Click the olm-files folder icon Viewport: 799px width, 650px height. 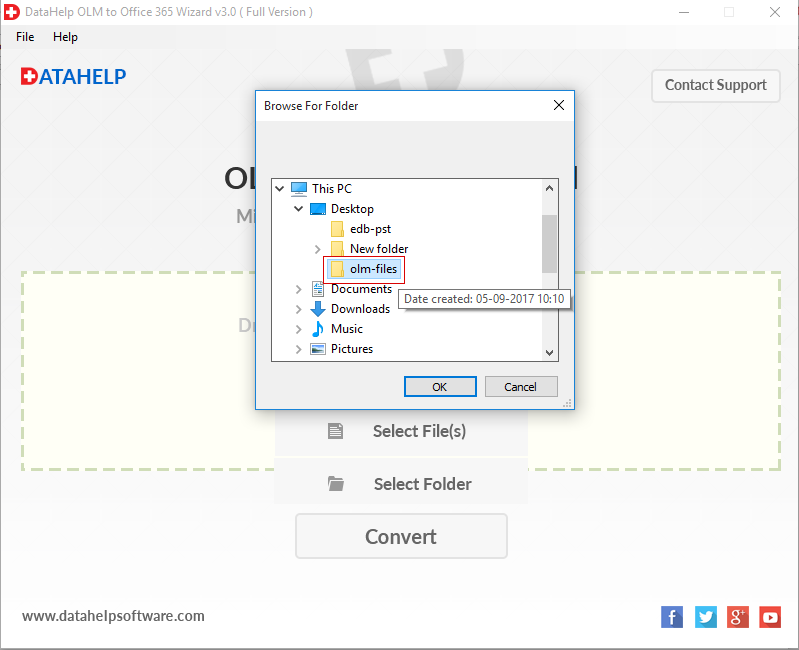337,269
